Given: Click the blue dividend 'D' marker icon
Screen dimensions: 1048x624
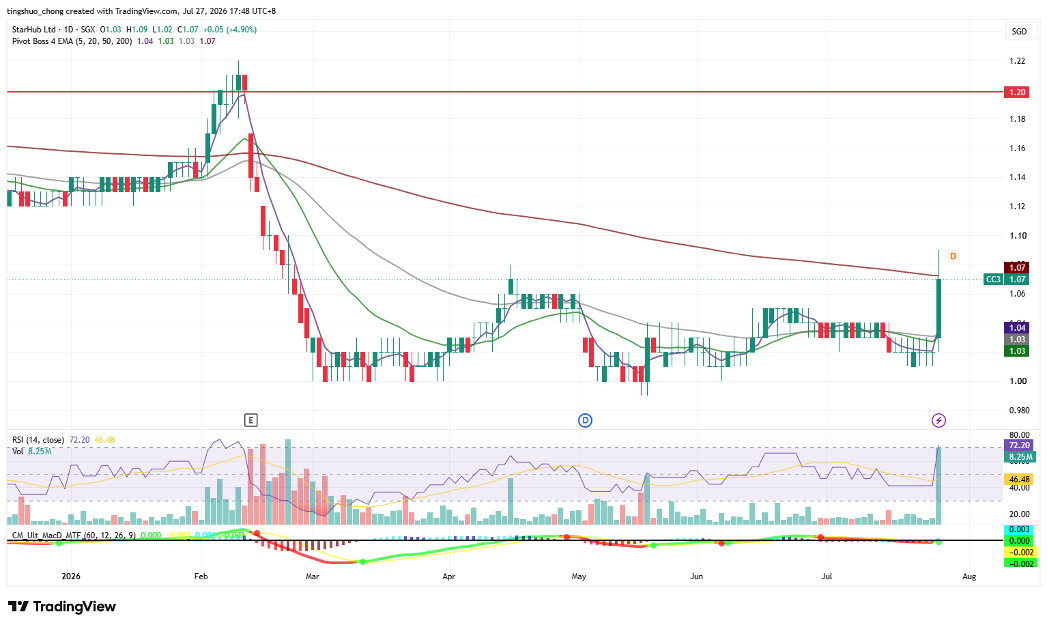Looking at the screenshot, I should [585, 420].
